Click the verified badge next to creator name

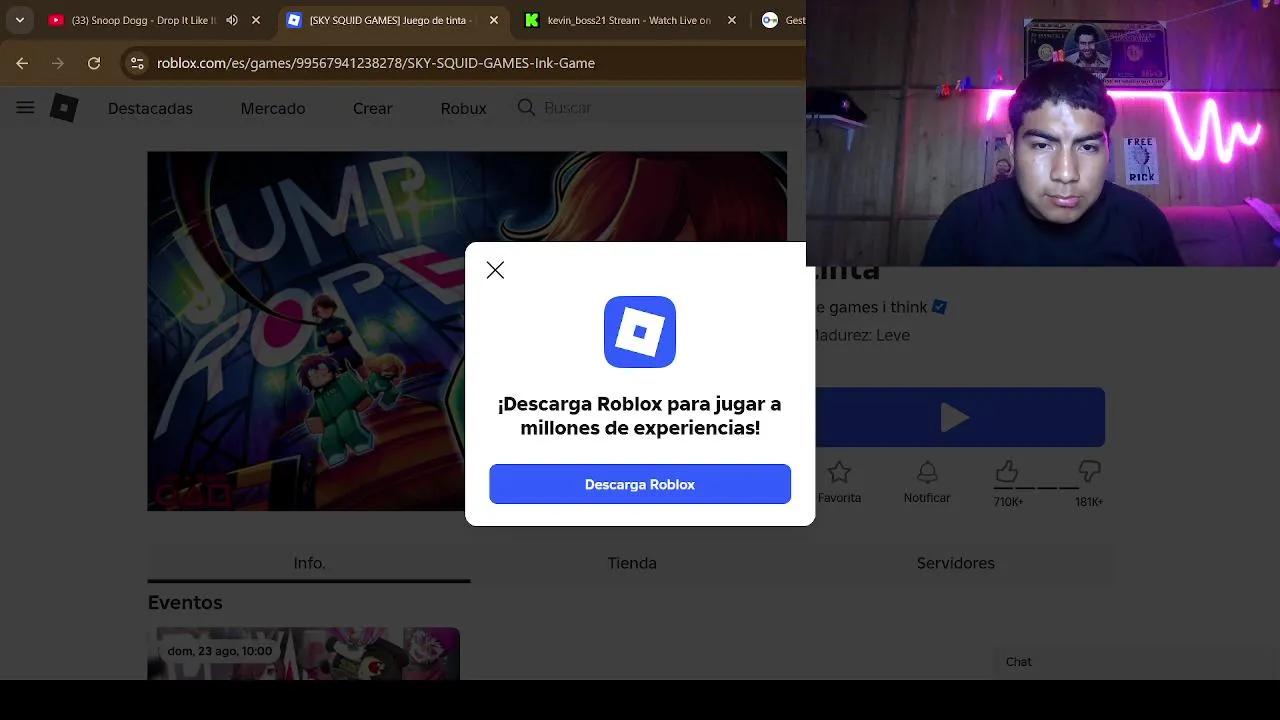(938, 307)
